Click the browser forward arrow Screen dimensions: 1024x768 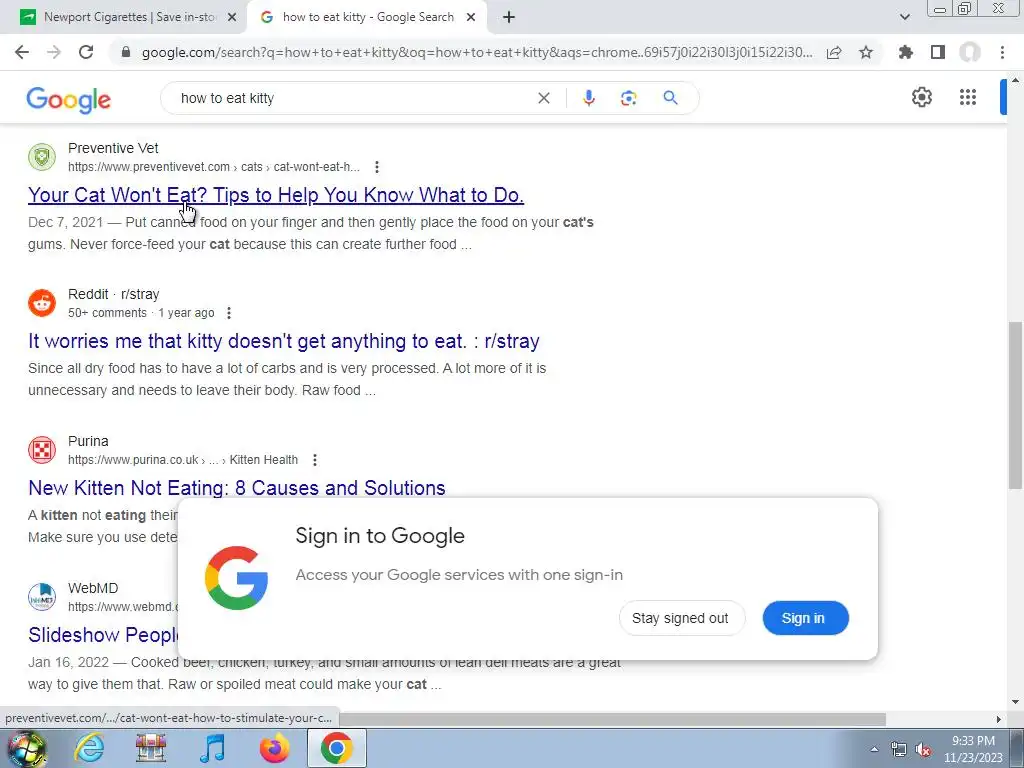click(x=54, y=52)
